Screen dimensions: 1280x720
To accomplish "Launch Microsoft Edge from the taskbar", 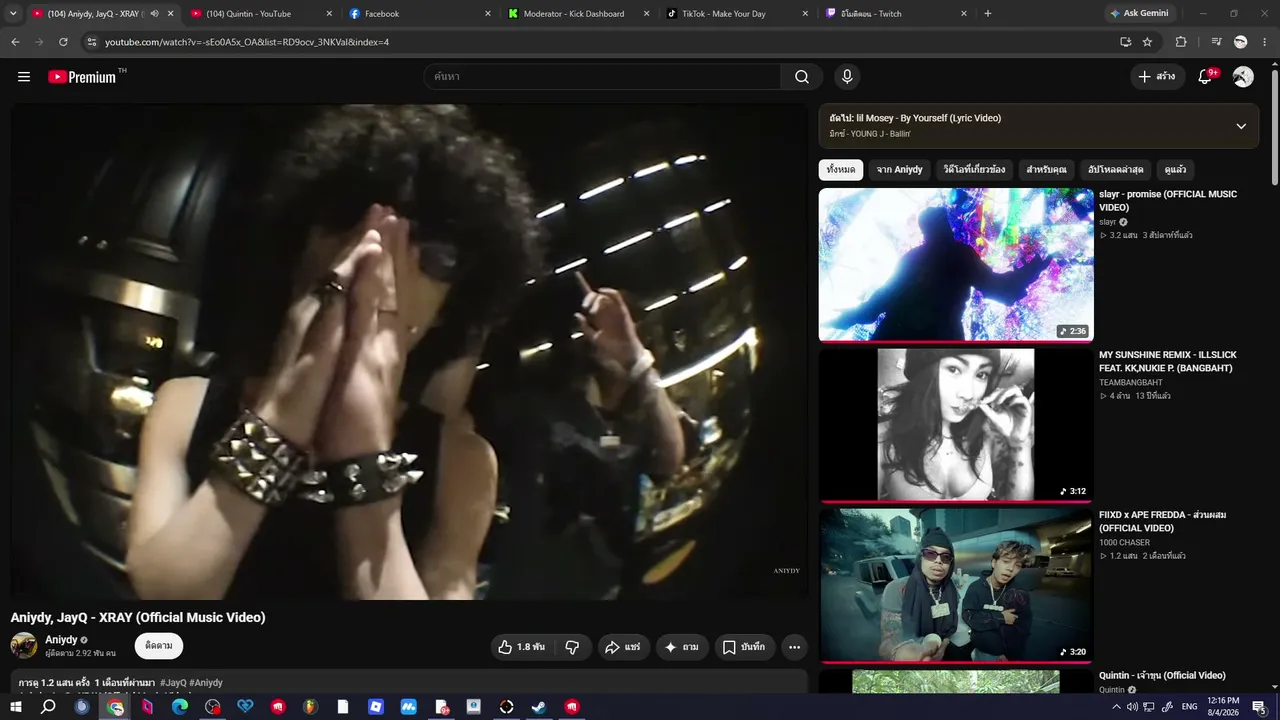I will [180, 707].
